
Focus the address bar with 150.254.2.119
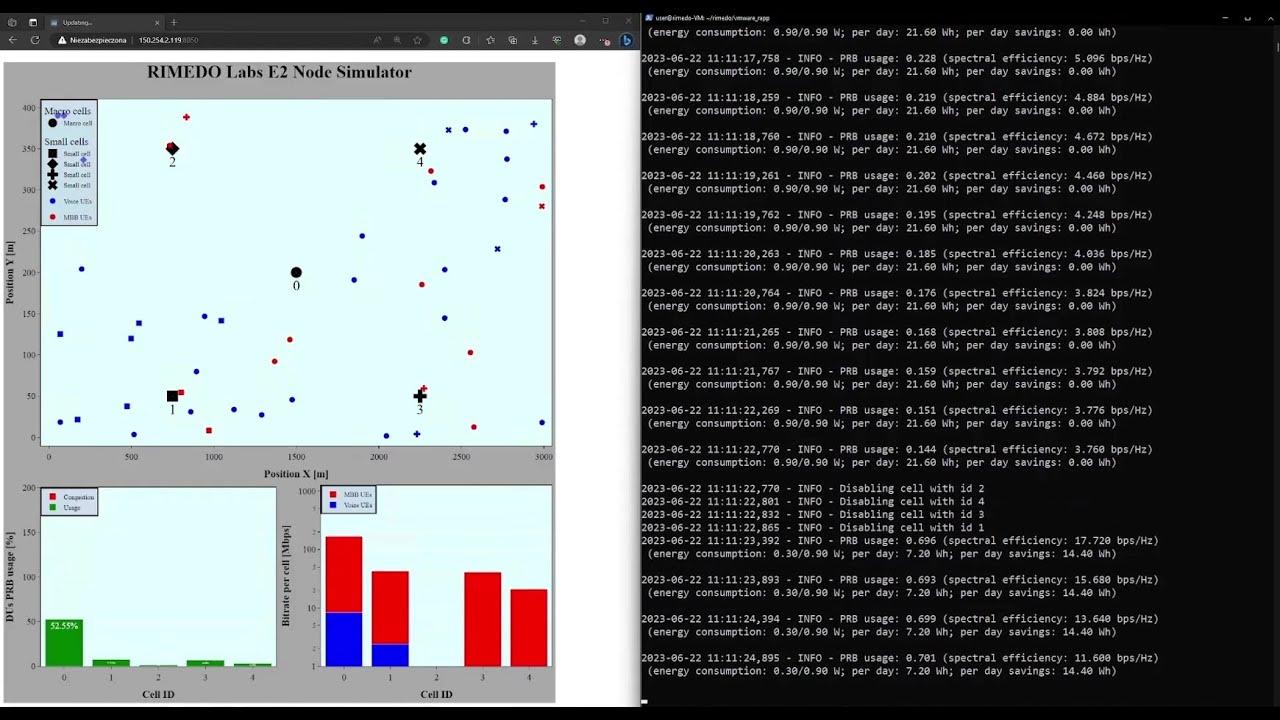(168, 40)
